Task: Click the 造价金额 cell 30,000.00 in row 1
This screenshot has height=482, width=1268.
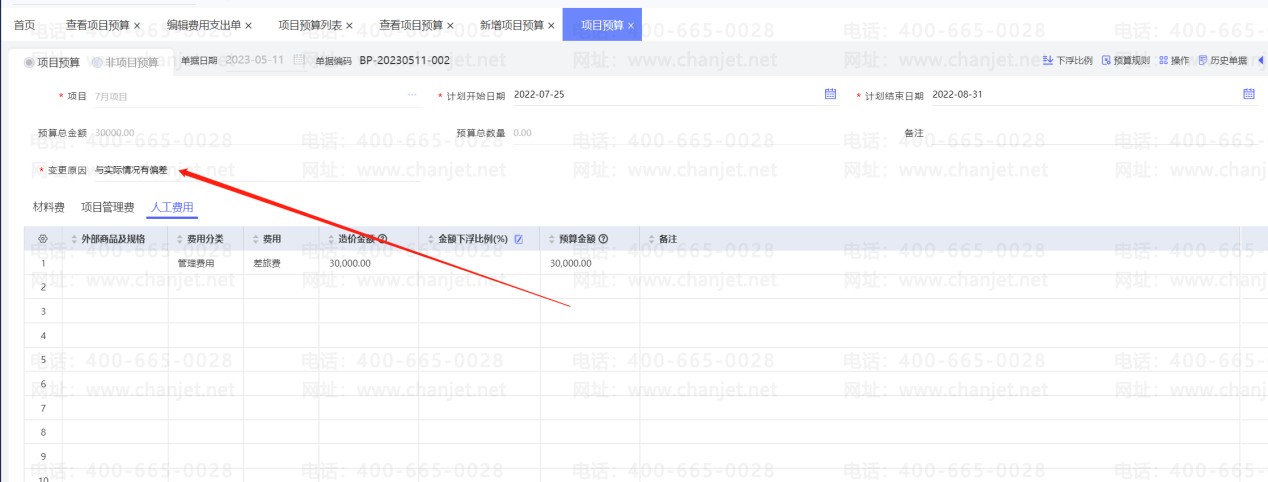Action: 369,263
